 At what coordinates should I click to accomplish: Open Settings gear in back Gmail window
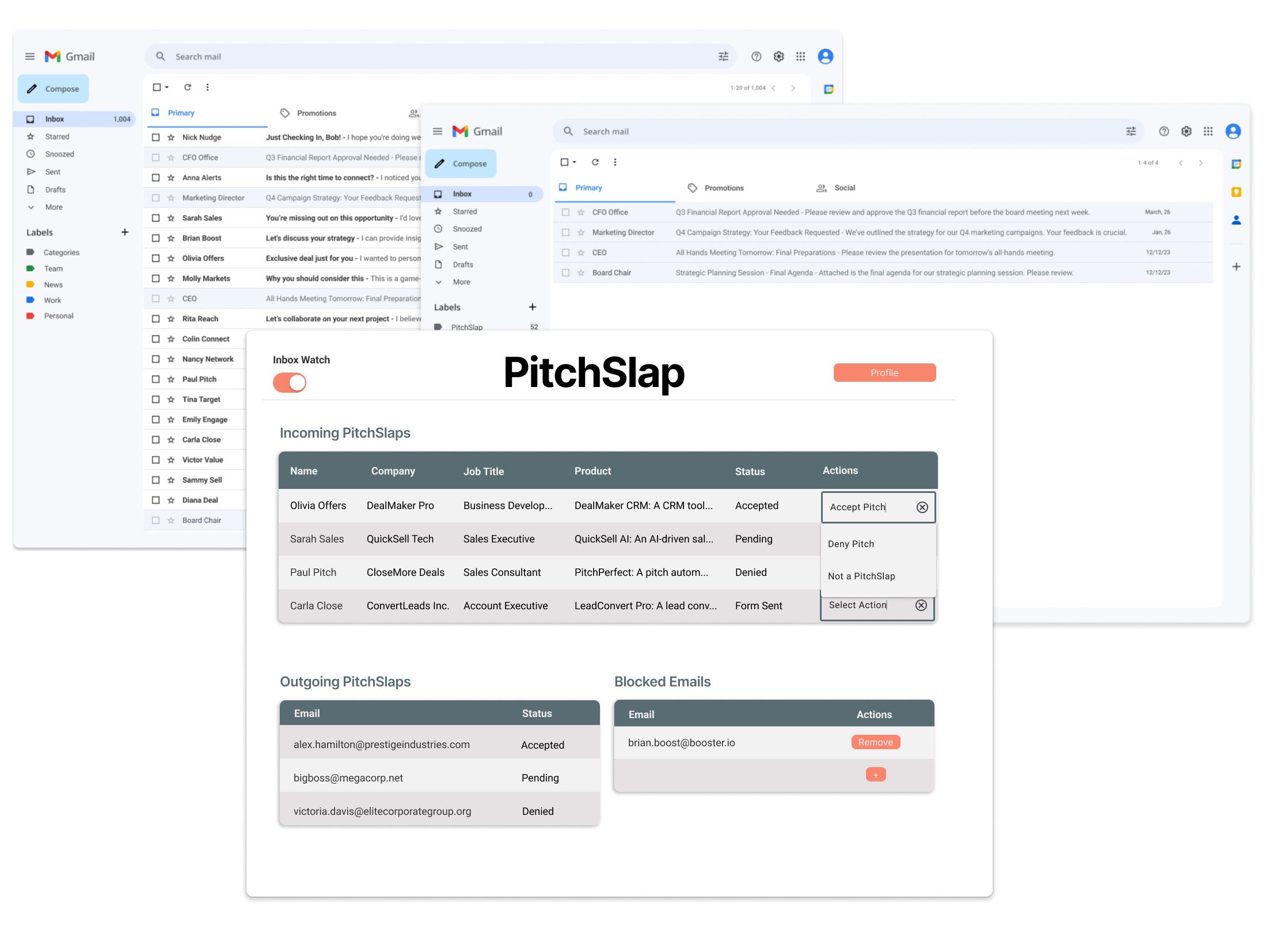click(778, 56)
